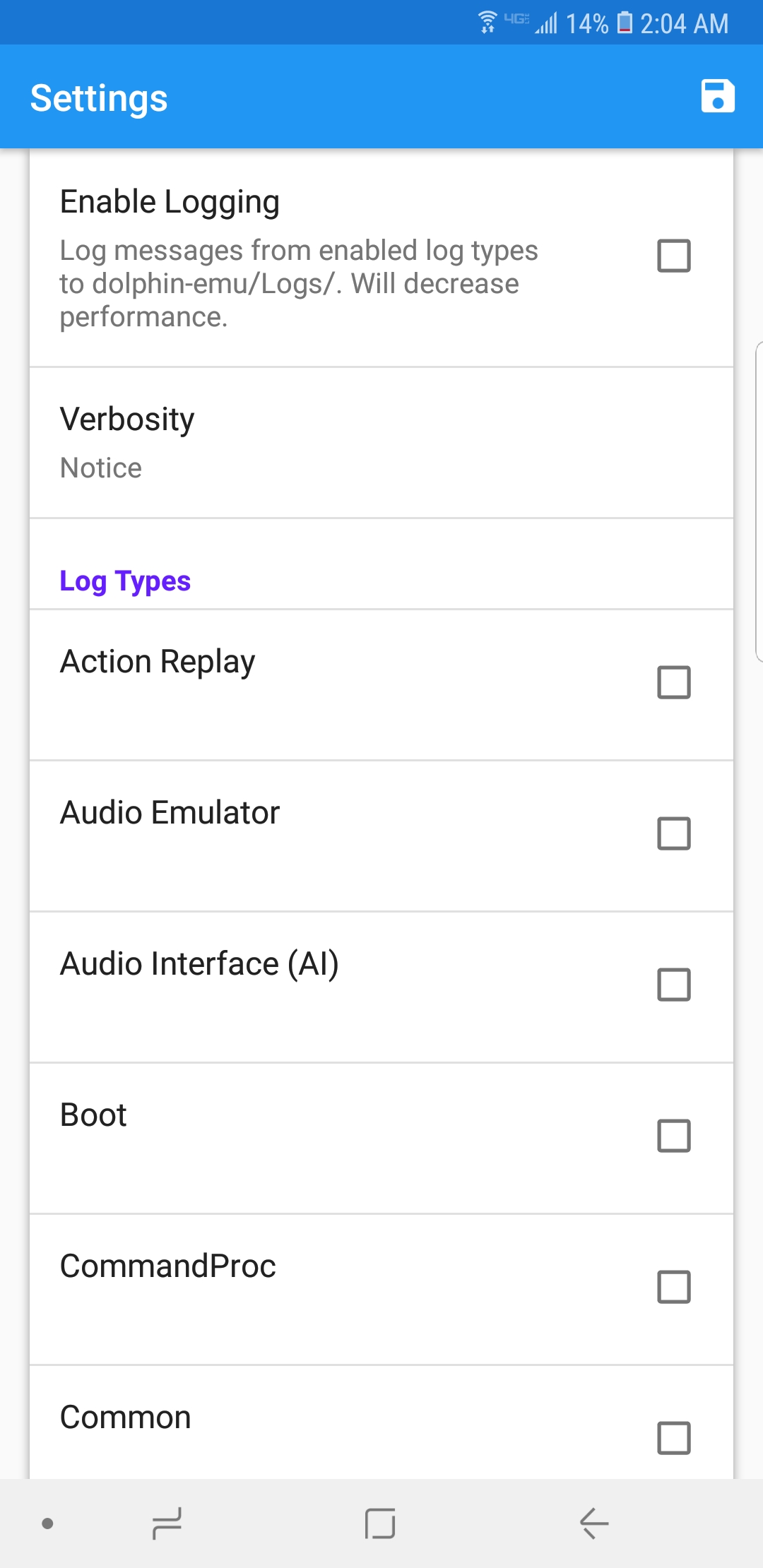This screenshot has width=763, height=1568.
Task: Check the Audio Interface (AI) checkbox
Action: (674, 985)
